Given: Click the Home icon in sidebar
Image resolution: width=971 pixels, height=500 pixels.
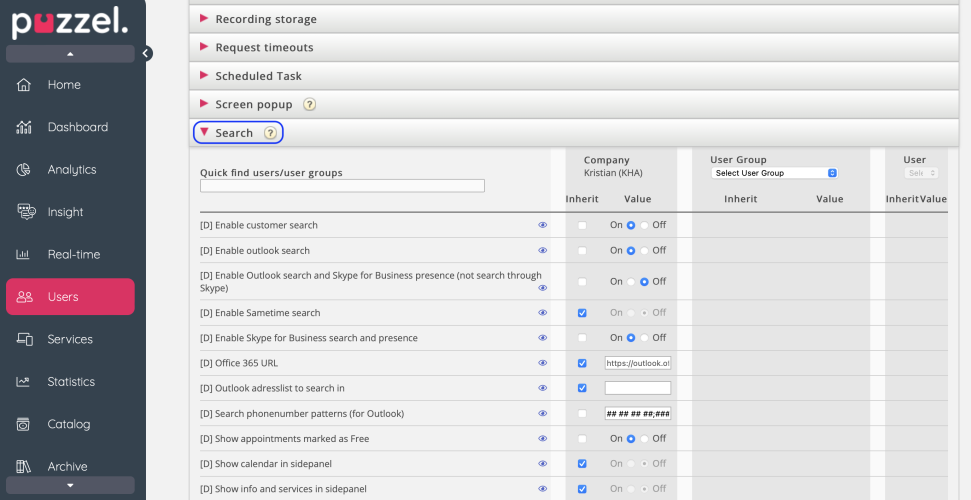Looking at the screenshot, I should 25,85.
